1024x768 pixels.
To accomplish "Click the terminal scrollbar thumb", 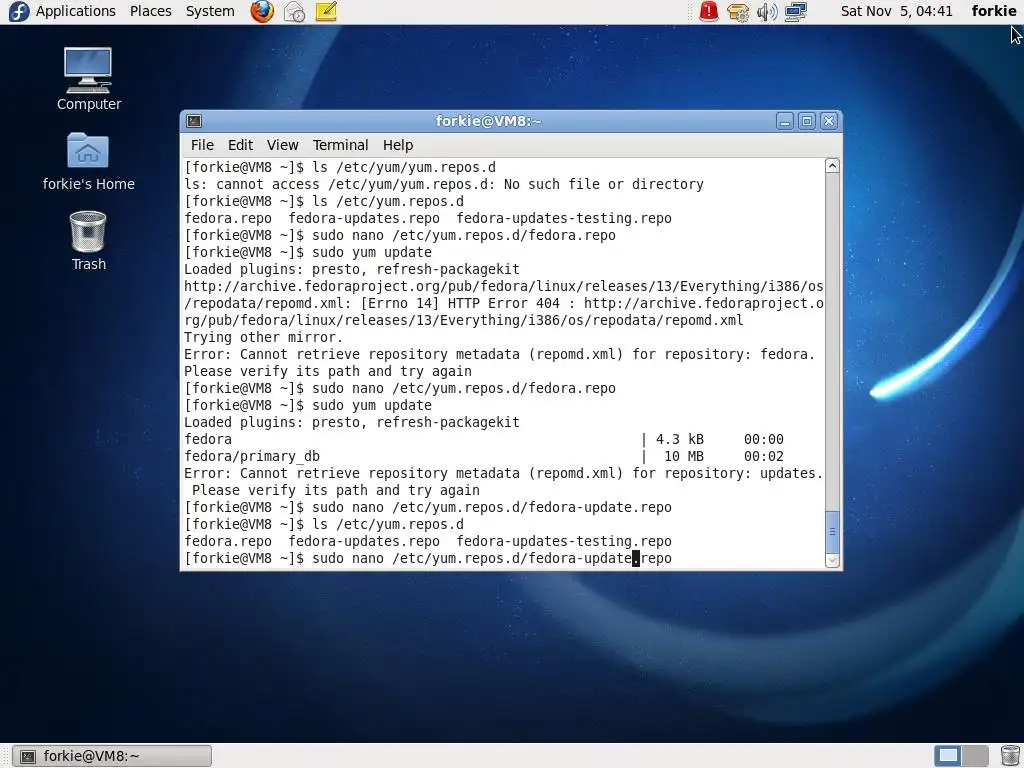I will click(x=832, y=532).
